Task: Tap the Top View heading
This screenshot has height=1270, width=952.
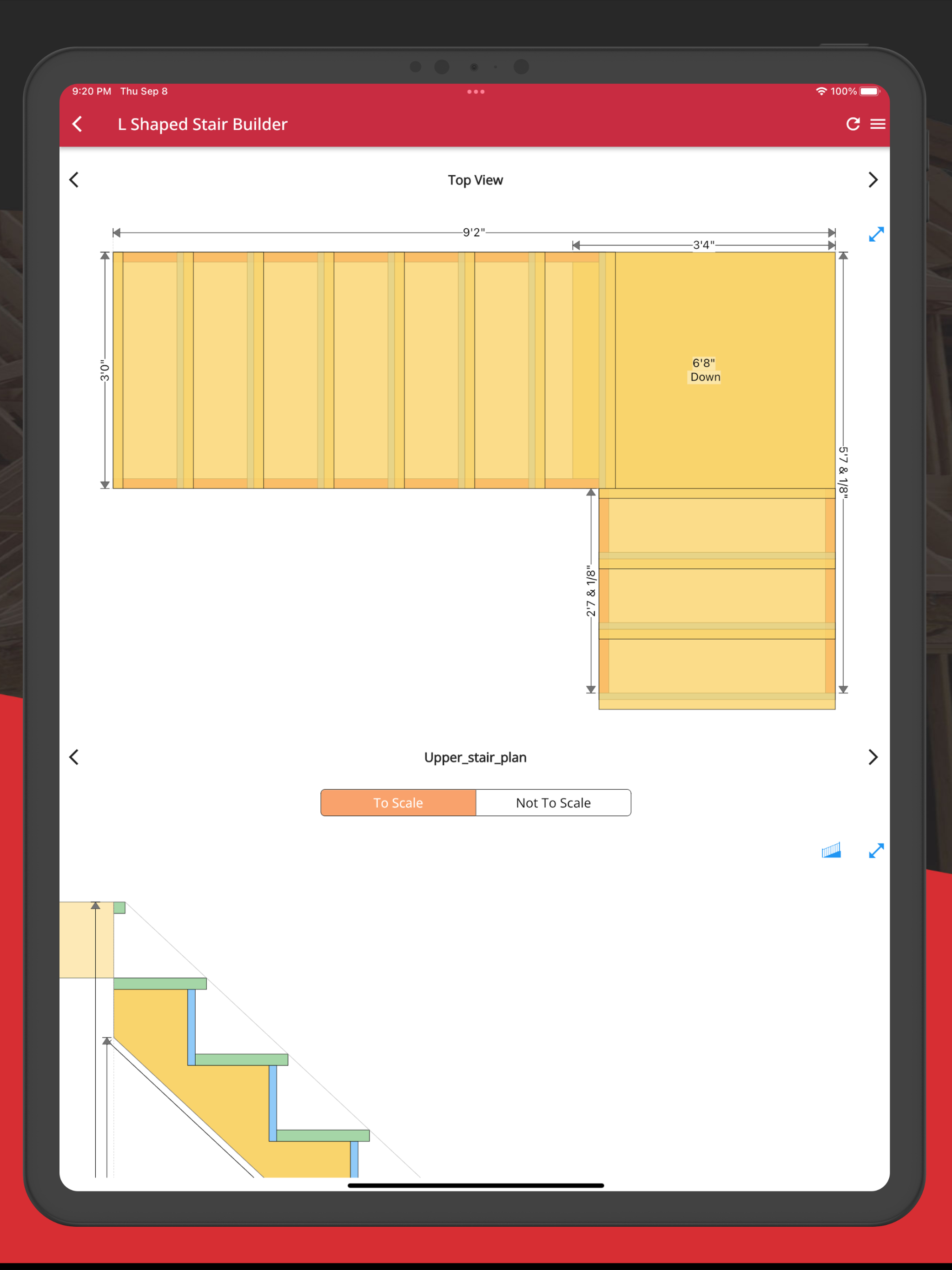Action: pos(476,180)
